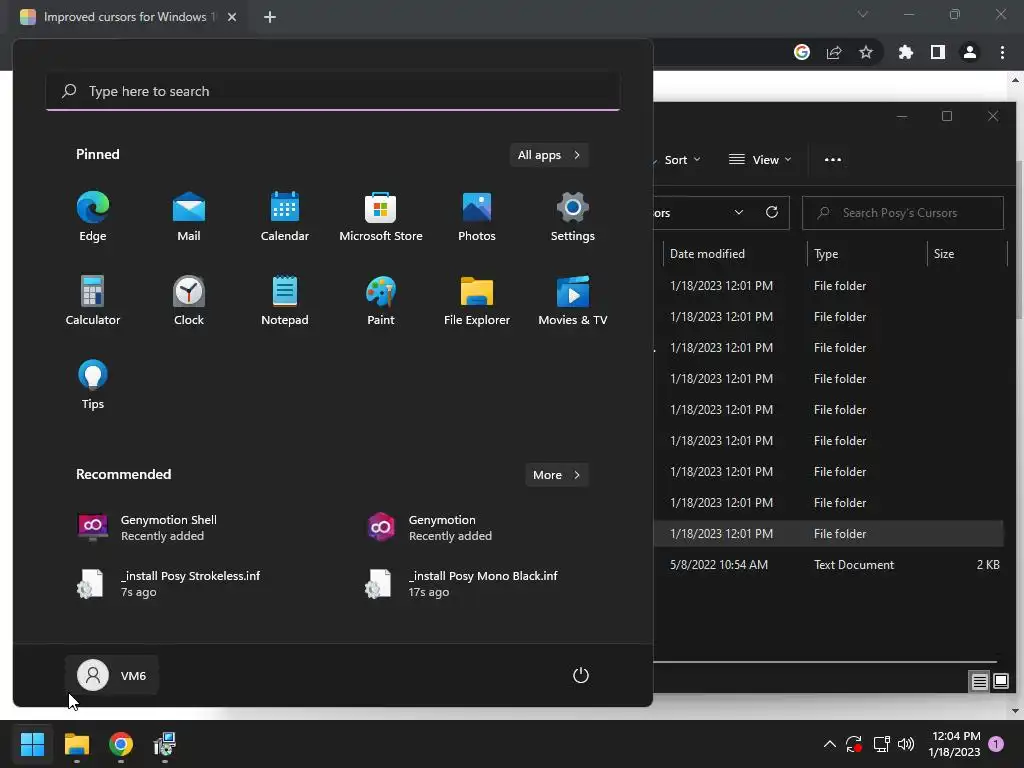Switch Explorer to details view icon
Image resolution: width=1024 pixels, height=768 pixels.
pyautogui.click(x=979, y=682)
